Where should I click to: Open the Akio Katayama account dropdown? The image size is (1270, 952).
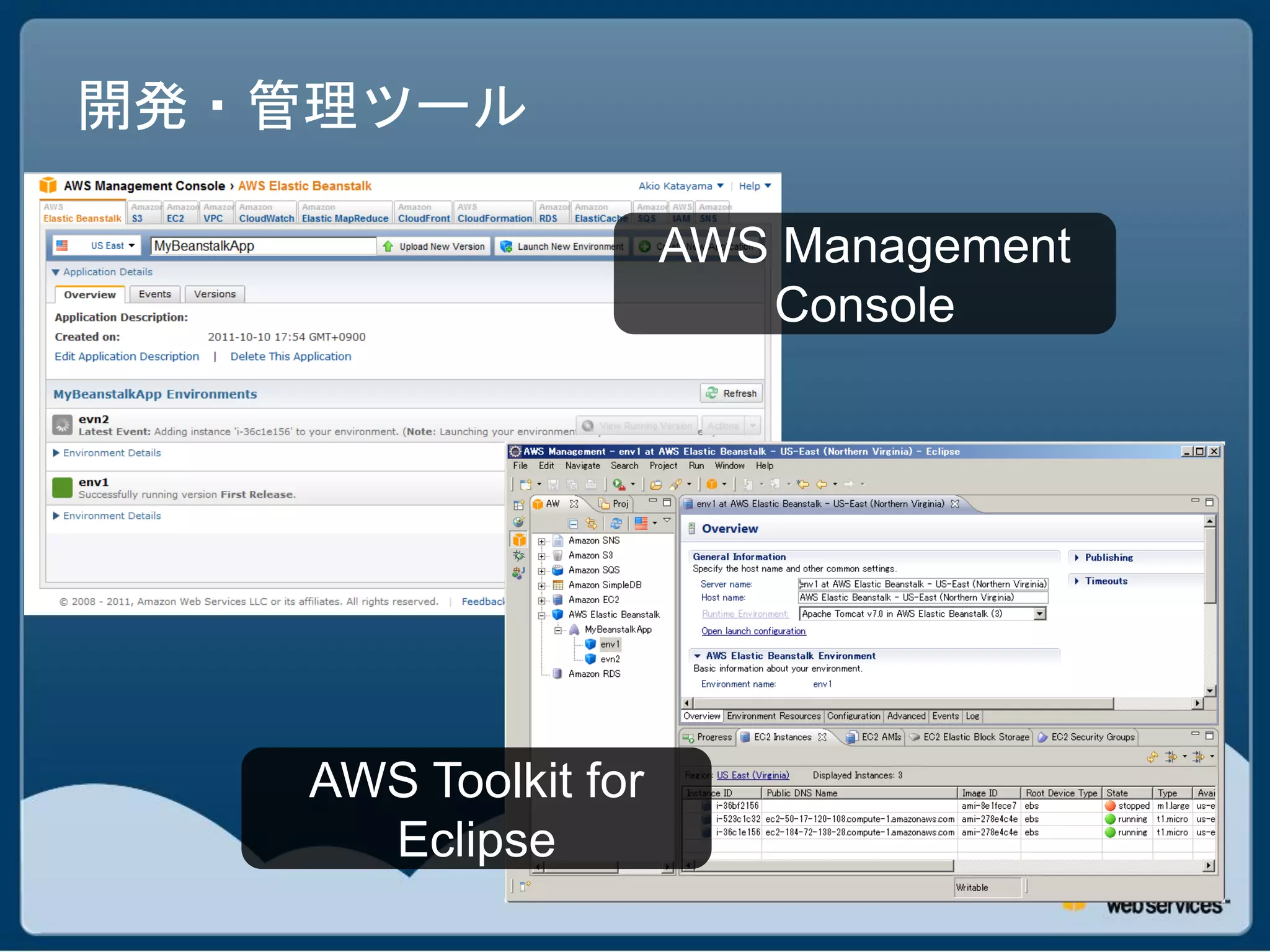click(x=681, y=186)
